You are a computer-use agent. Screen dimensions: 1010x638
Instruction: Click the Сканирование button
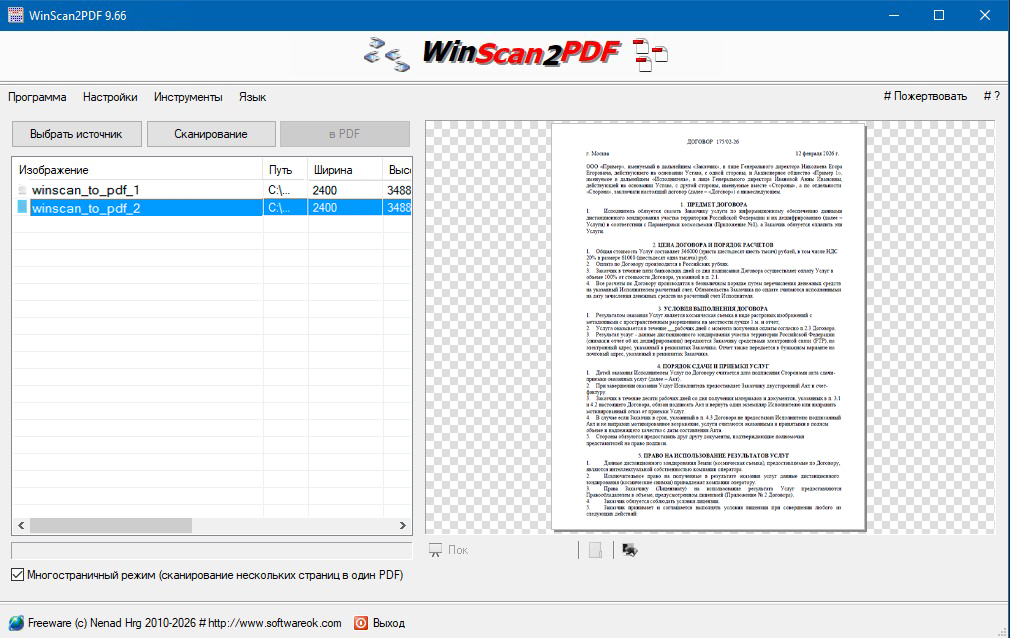tap(211, 134)
